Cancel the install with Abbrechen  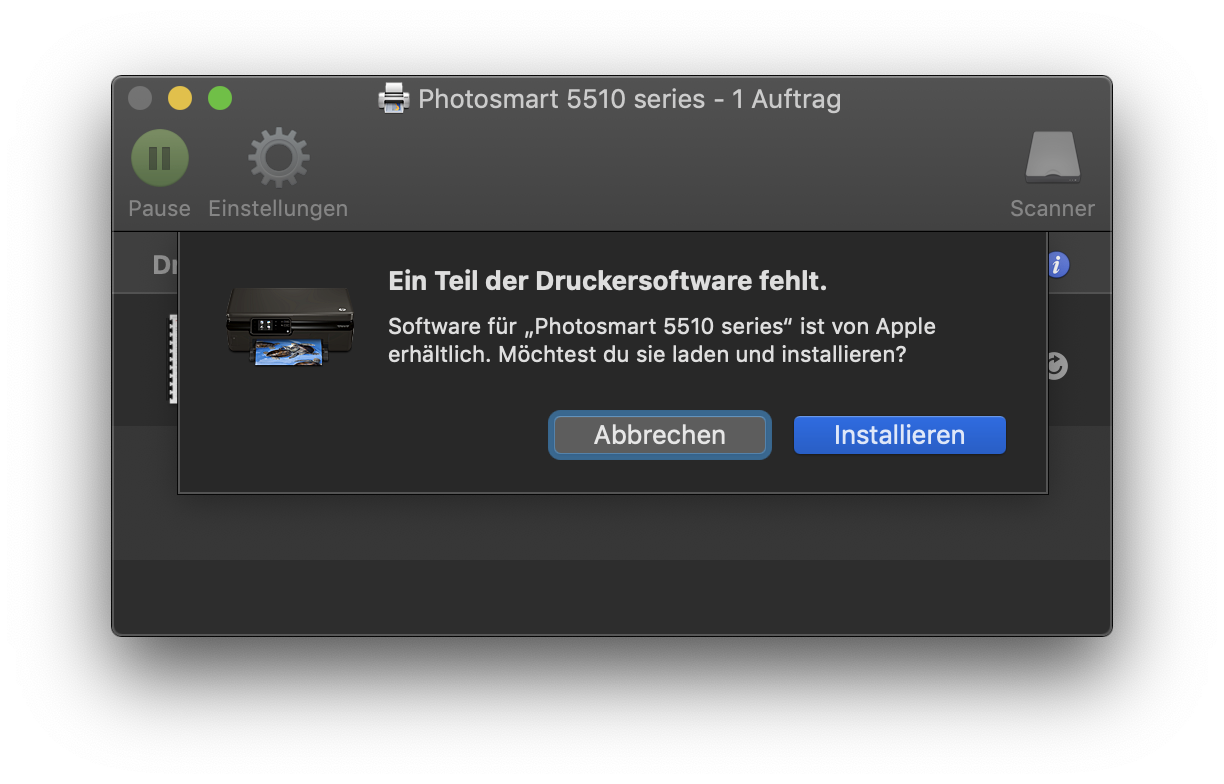pyautogui.click(x=660, y=435)
